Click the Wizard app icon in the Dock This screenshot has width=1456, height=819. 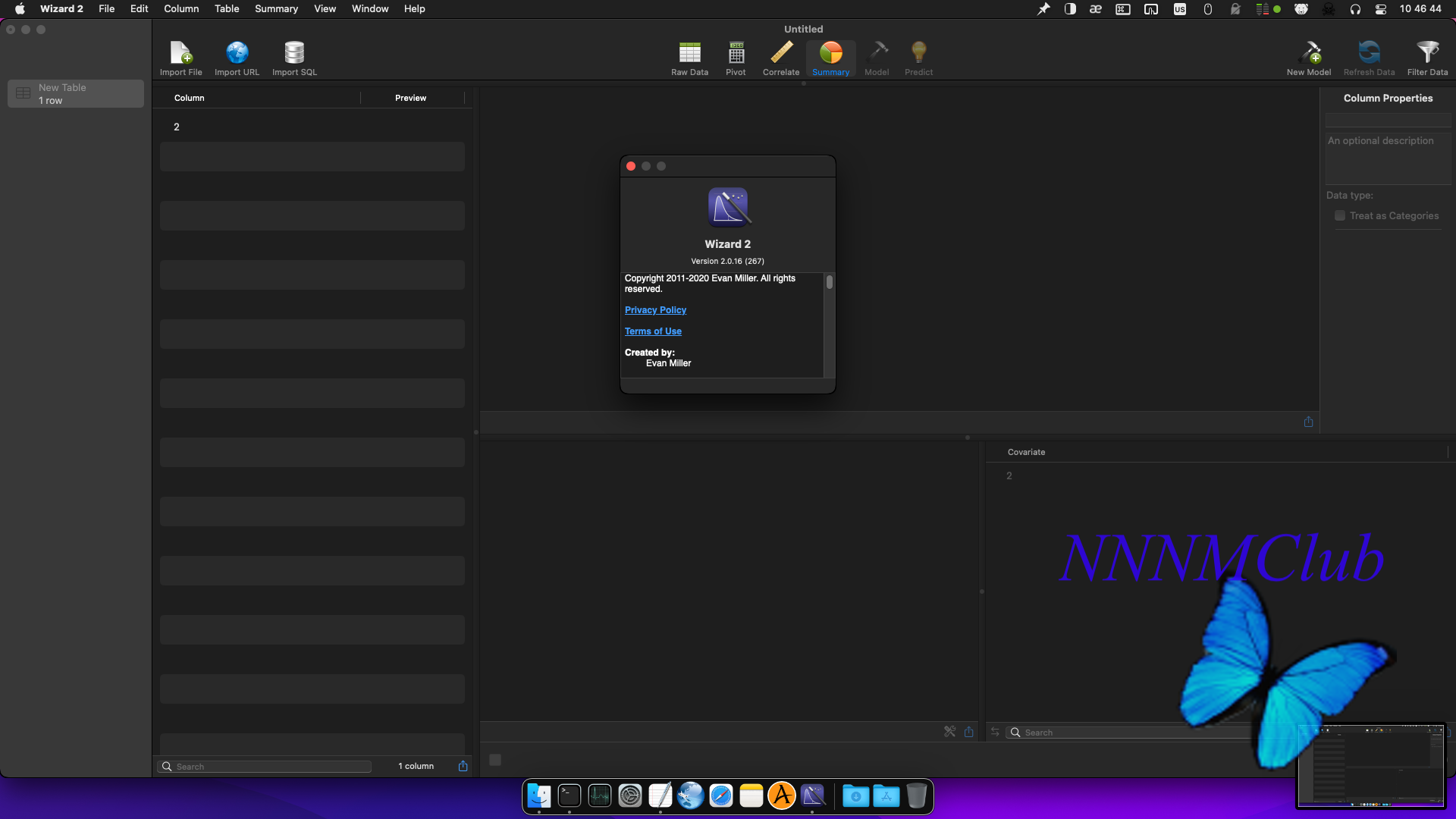point(812,795)
